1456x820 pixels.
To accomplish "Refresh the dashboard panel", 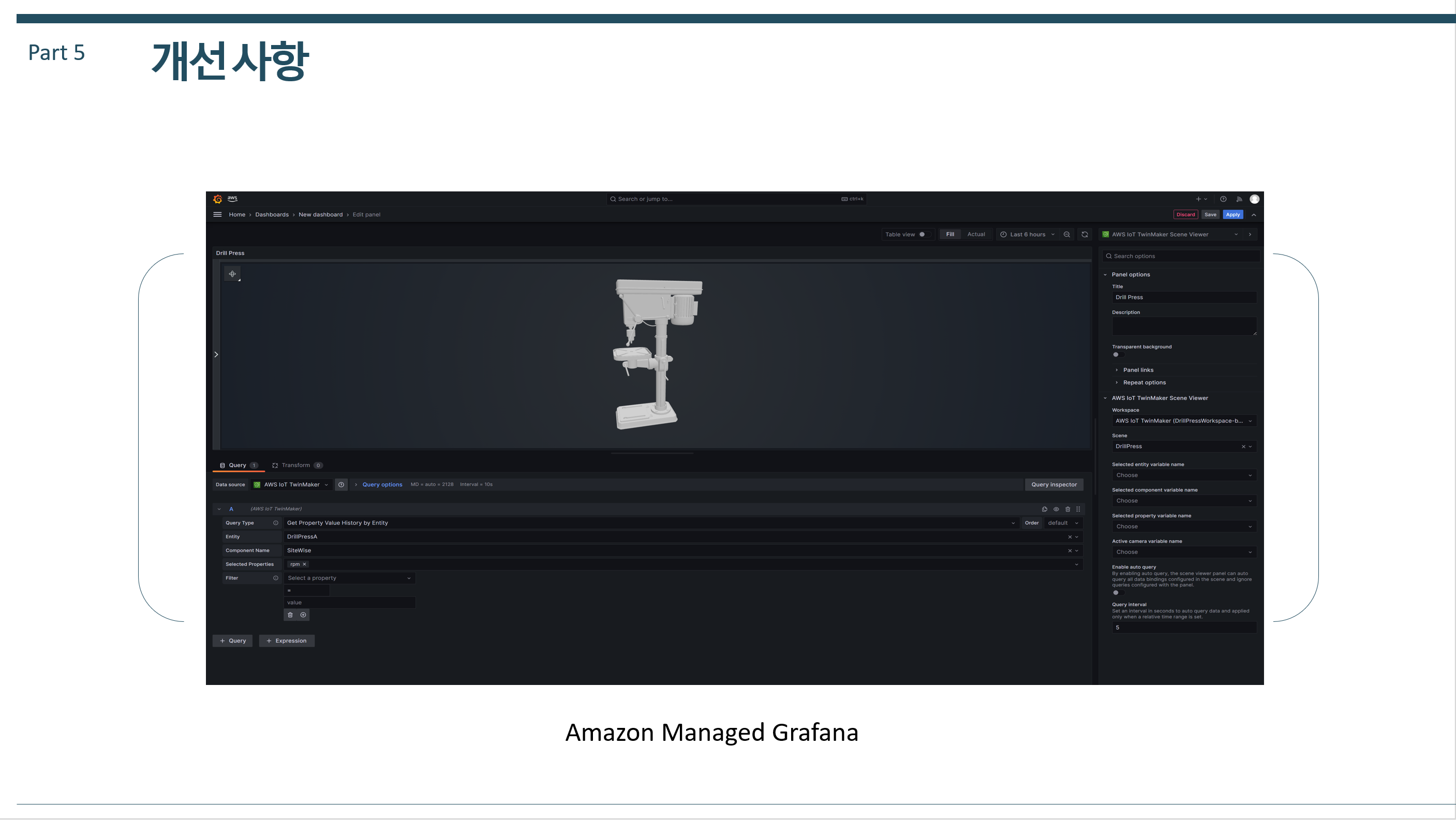I will coord(1084,234).
